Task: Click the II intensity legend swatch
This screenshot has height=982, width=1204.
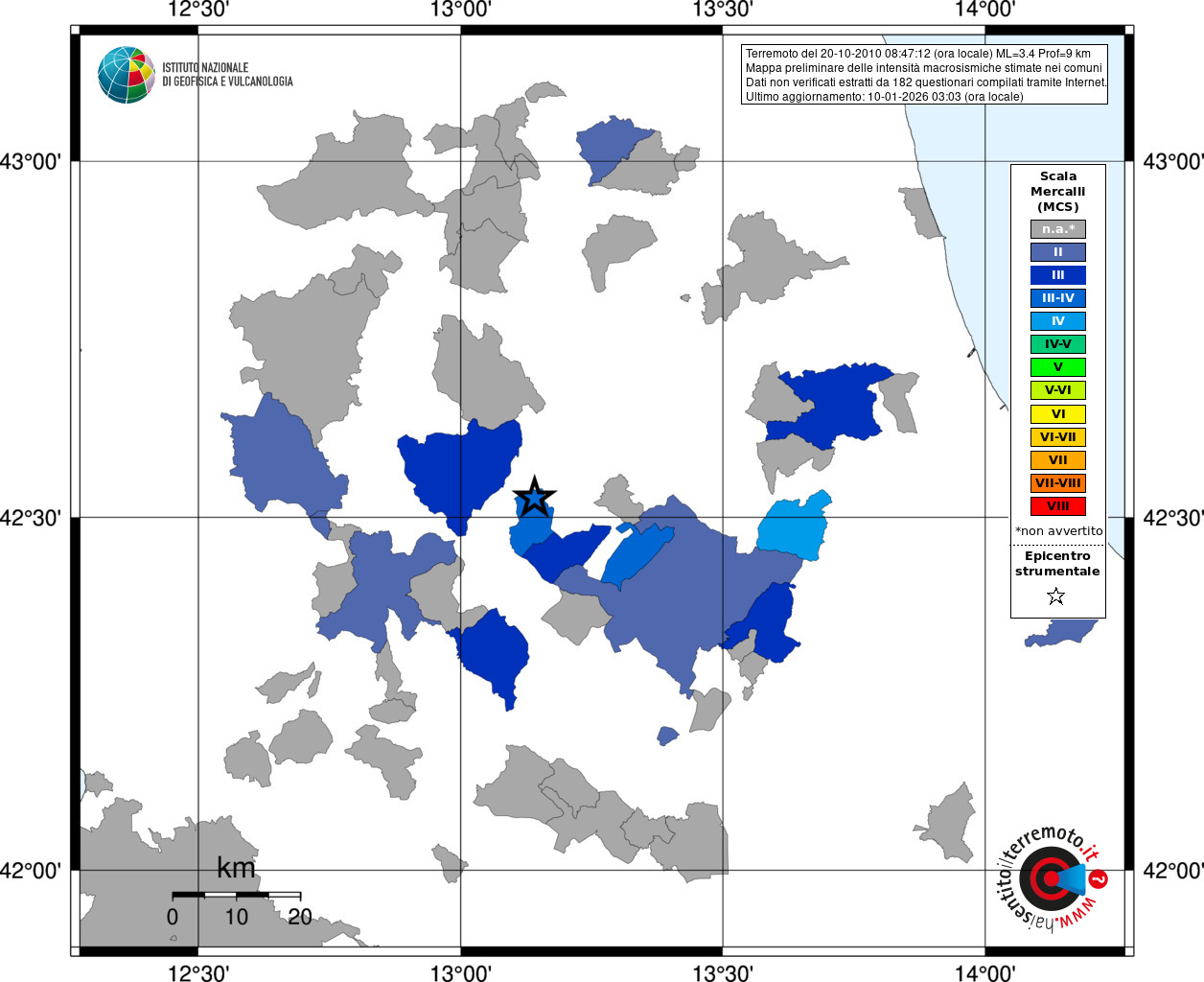Action: pos(1058,252)
